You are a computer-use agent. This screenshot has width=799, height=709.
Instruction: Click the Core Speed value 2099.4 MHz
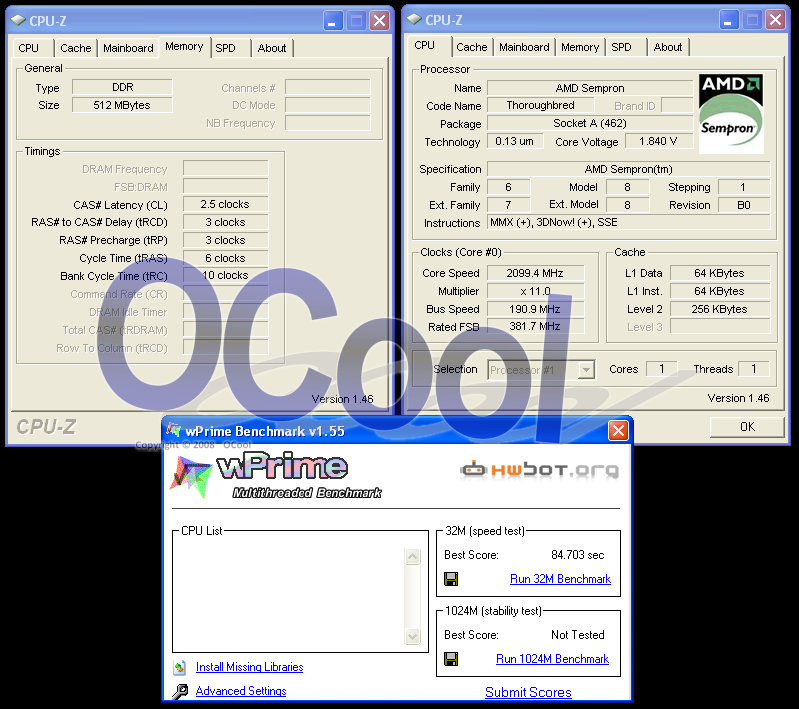[535, 273]
